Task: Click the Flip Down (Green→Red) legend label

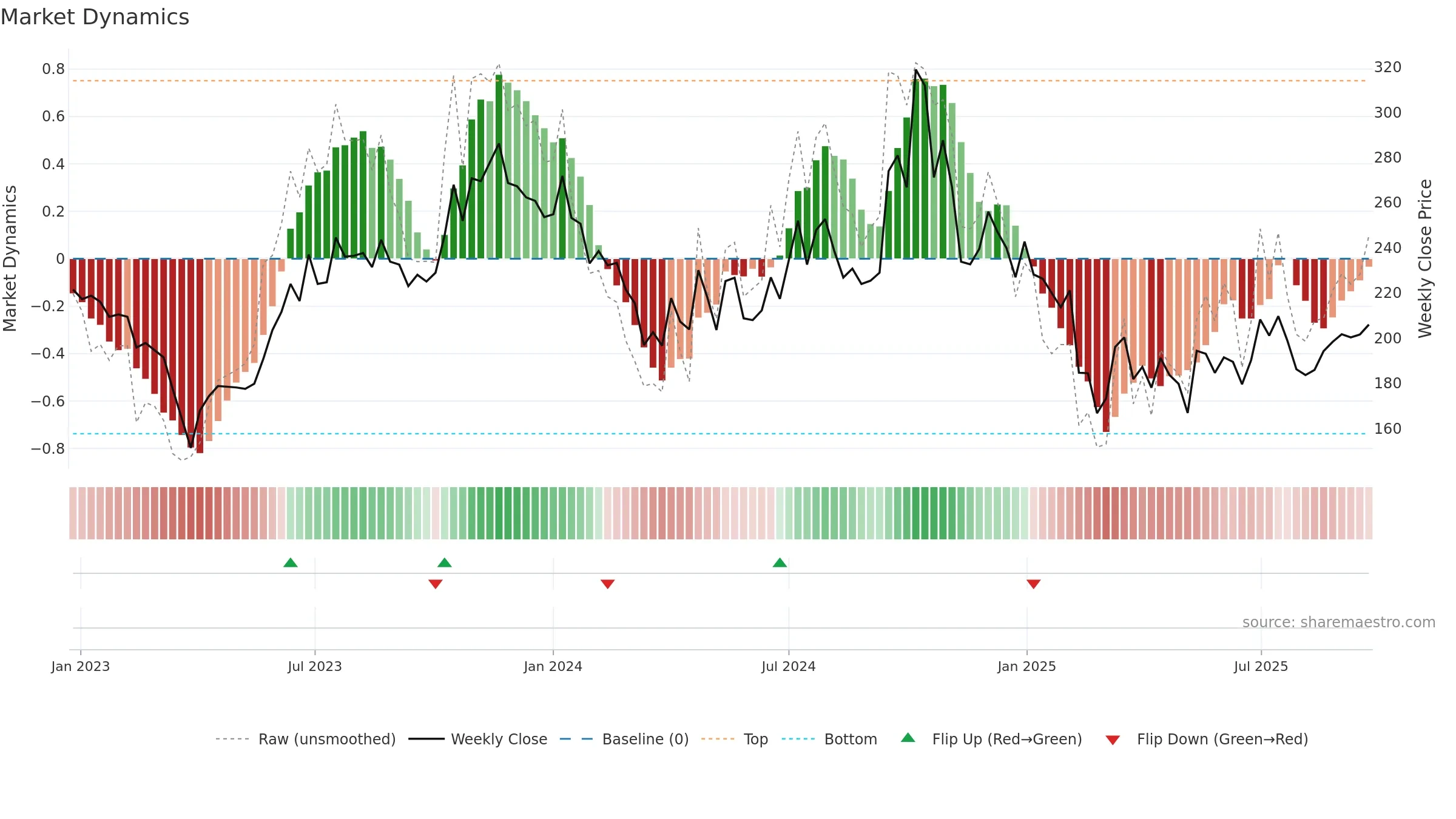Action: (1222, 739)
